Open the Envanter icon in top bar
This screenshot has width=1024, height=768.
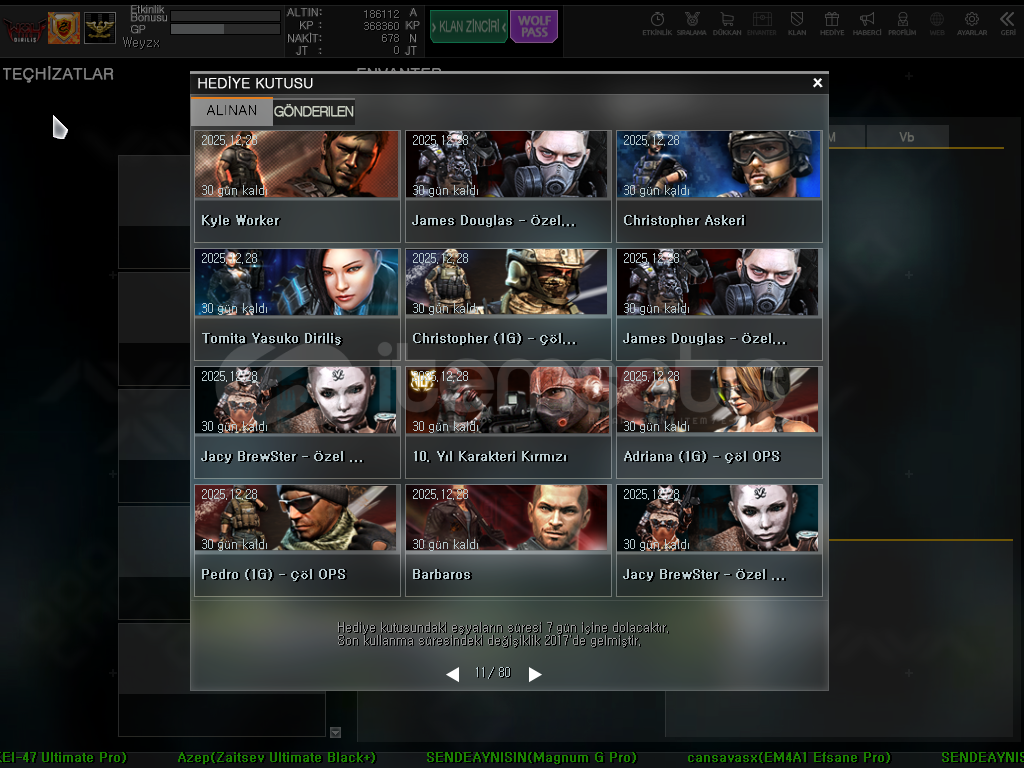pos(761,24)
